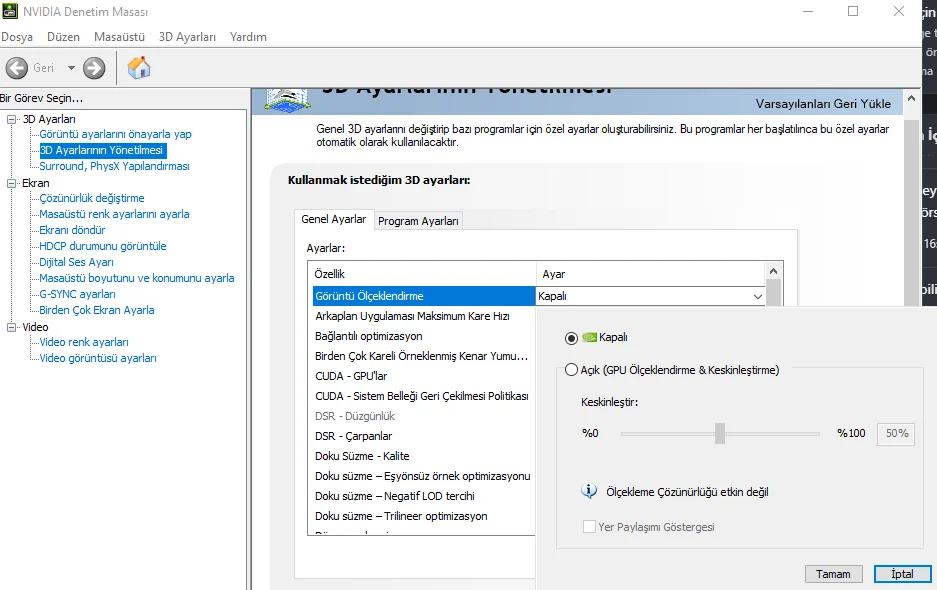Select the Doku Süzme - Kalite row
Viewport: 937px width, 590px height.
pyautogui.click(x=424, y=456)
